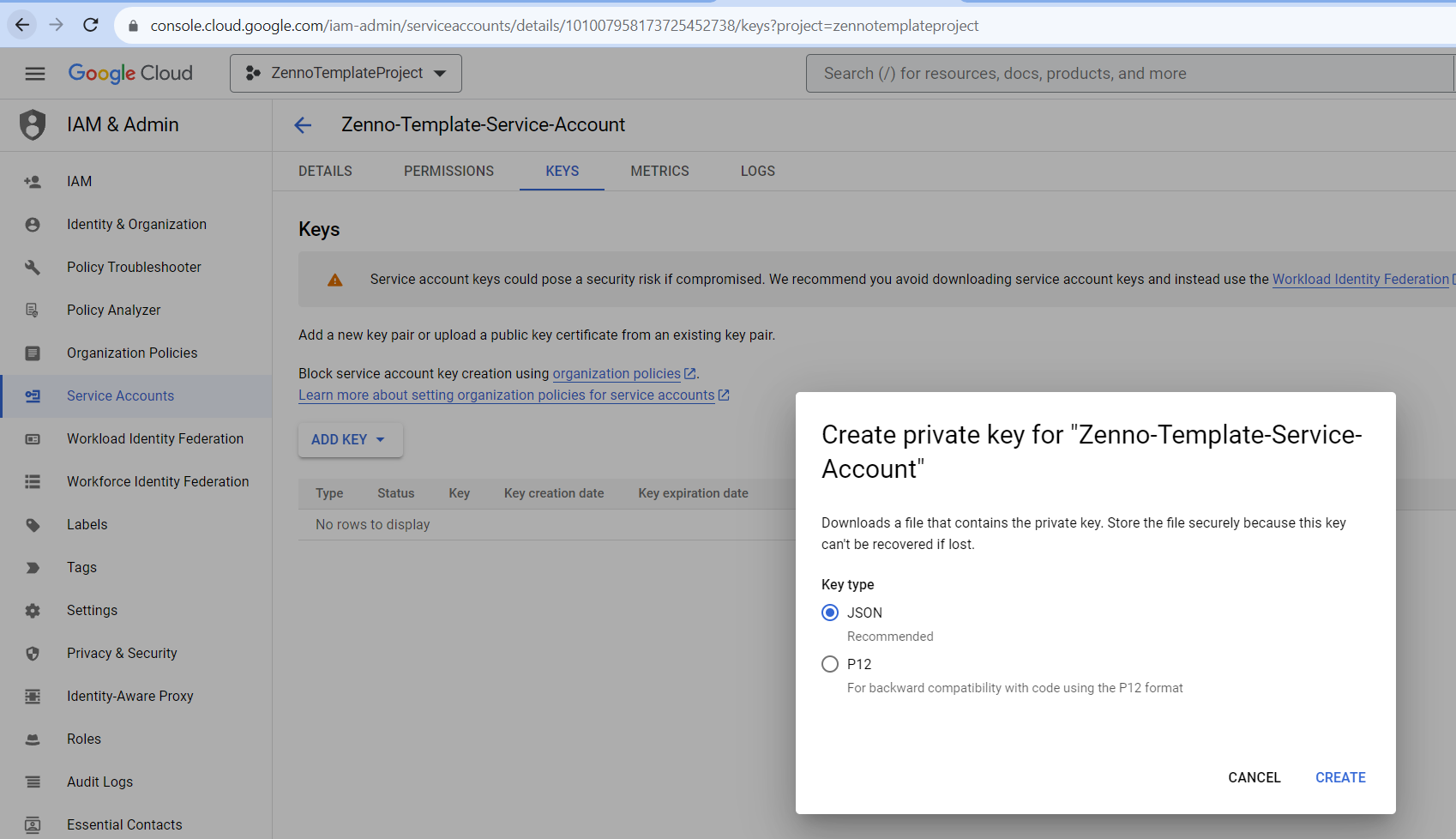
Task: Select the P12 key type option
Action: 830,664
